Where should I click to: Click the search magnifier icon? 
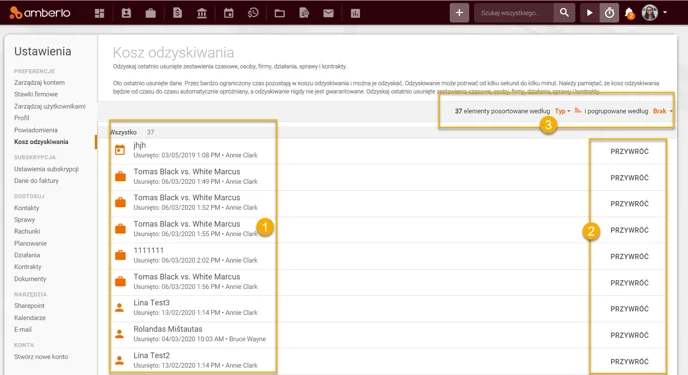[564, 13]
